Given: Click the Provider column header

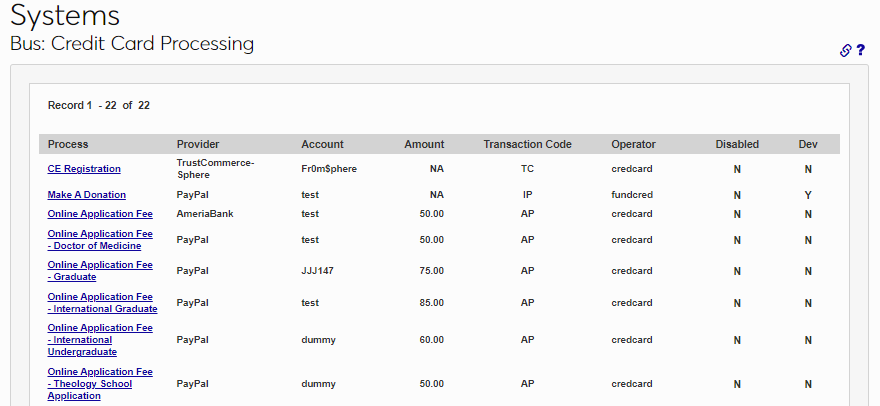Looking at the screenshot, I should point(198,144).
